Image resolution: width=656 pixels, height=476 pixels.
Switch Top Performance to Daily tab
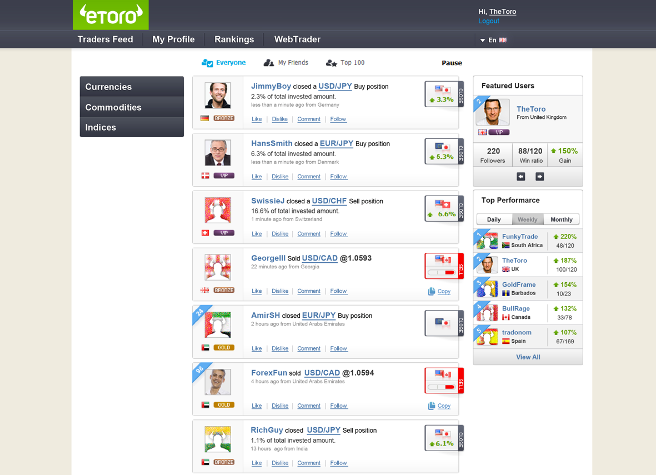494,219
